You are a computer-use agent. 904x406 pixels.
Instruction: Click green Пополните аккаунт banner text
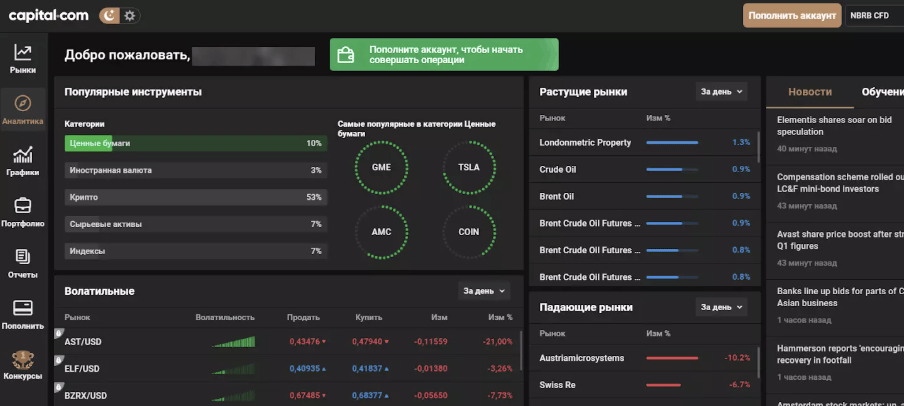446,55
